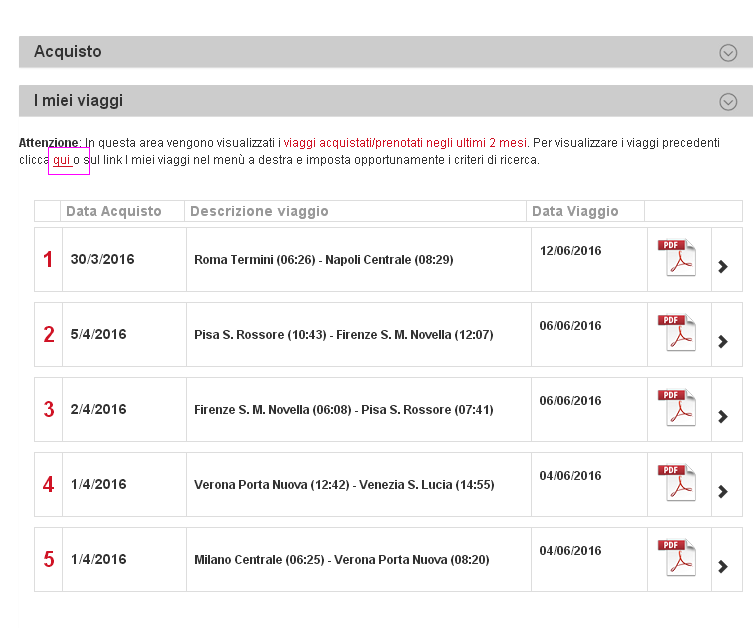
Task: Open details arrow for Firenze S. M. Novella (06:08) trip
Action: (x=723, y=416)
